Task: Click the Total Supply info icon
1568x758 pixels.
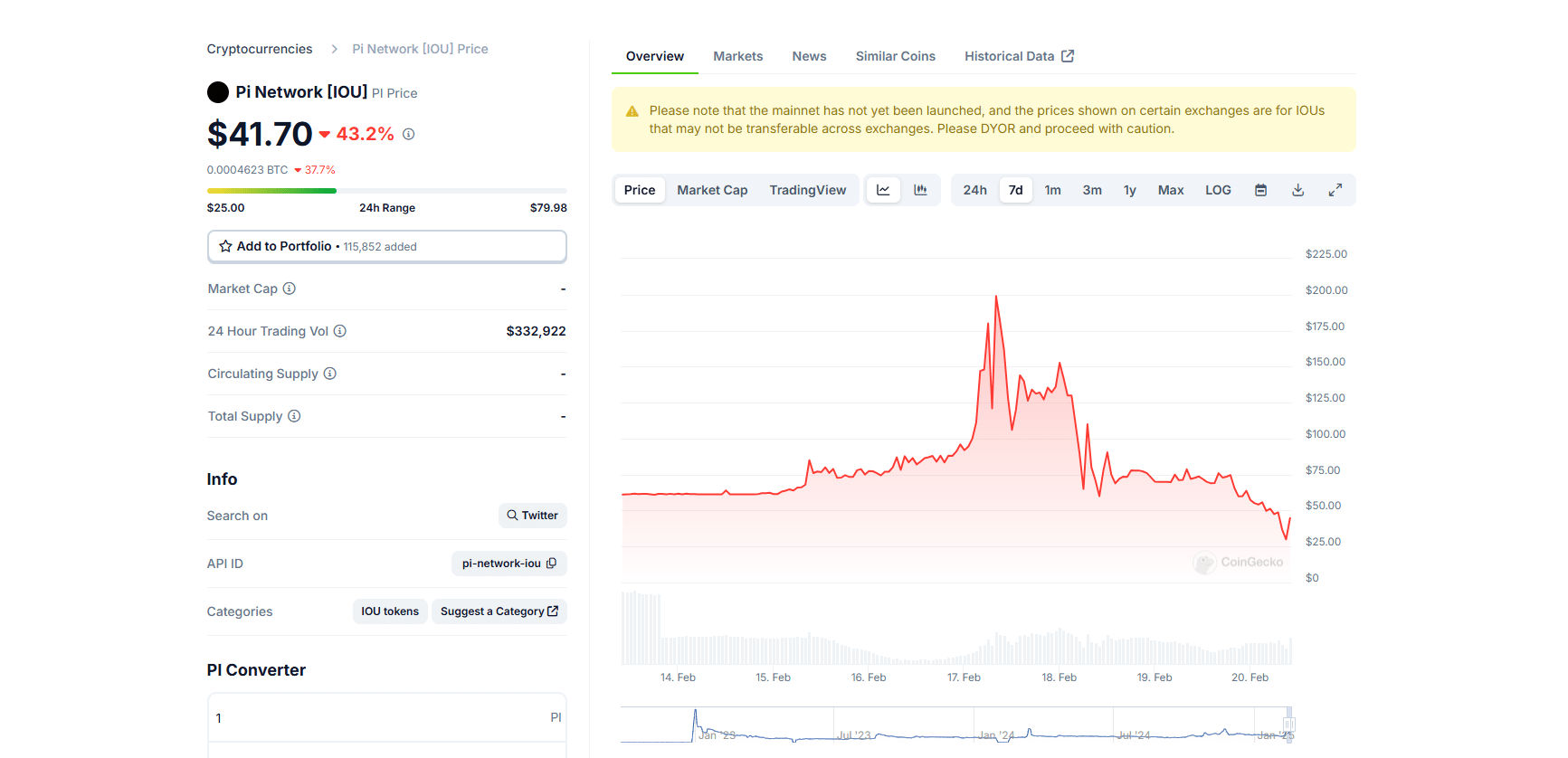Action: [294, 416]
